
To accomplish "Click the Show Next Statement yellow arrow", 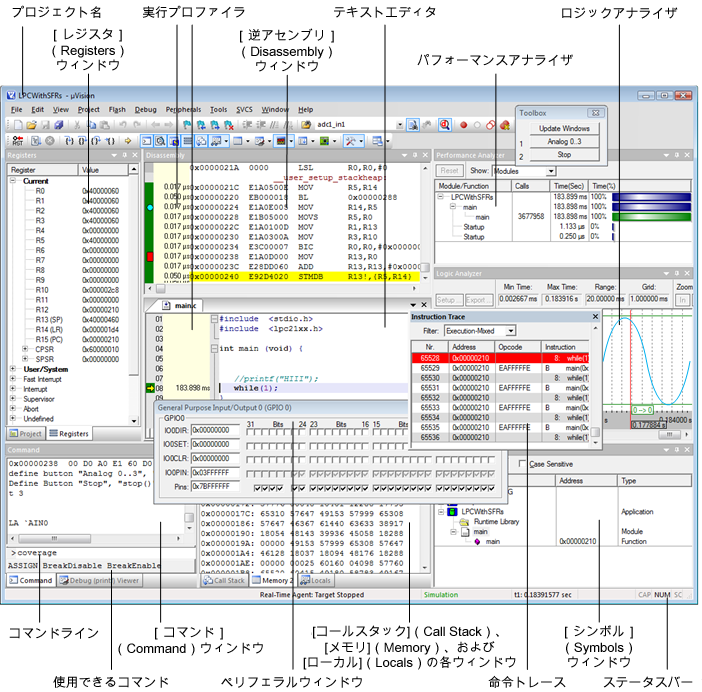I will pos(128,141).
